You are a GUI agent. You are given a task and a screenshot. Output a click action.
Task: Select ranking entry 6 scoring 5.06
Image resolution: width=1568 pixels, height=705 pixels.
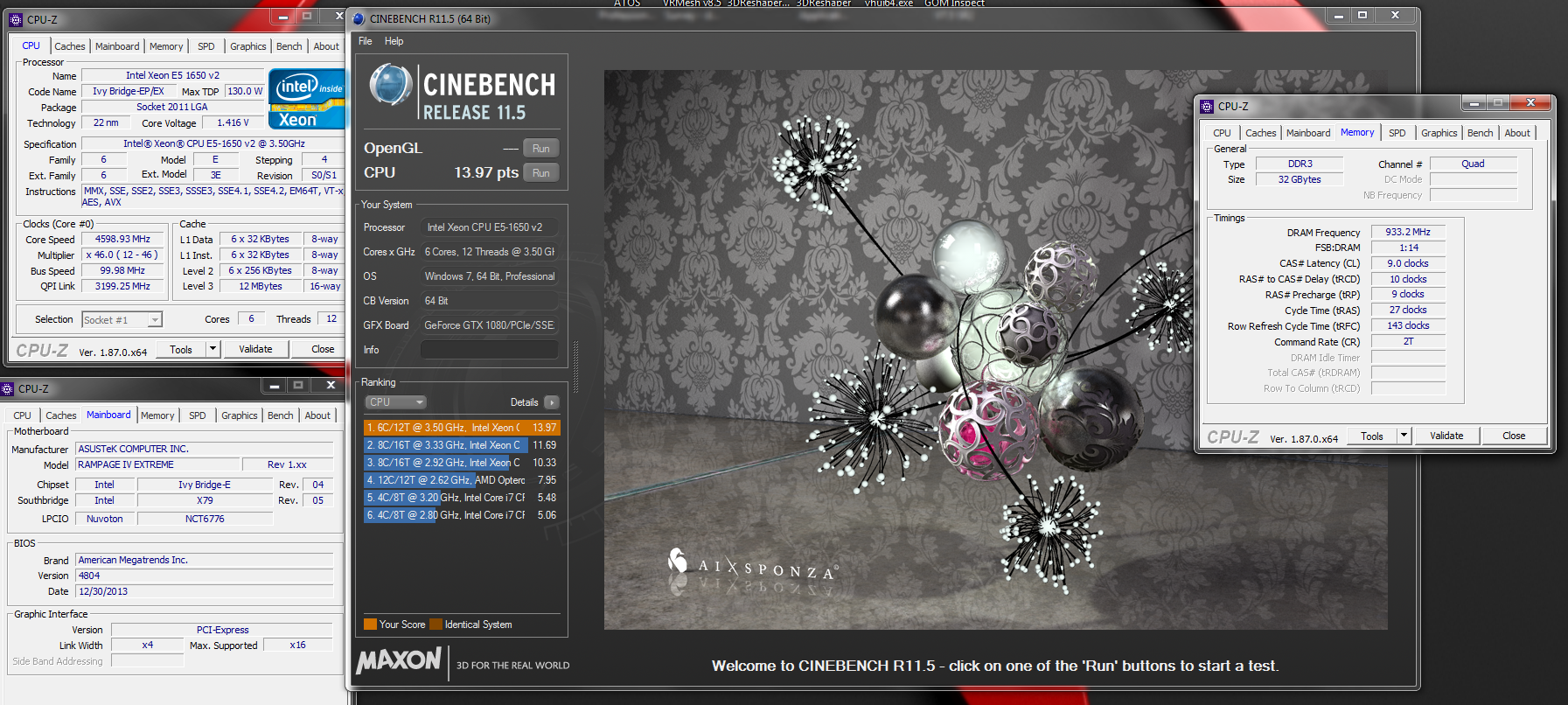[462, 515]
